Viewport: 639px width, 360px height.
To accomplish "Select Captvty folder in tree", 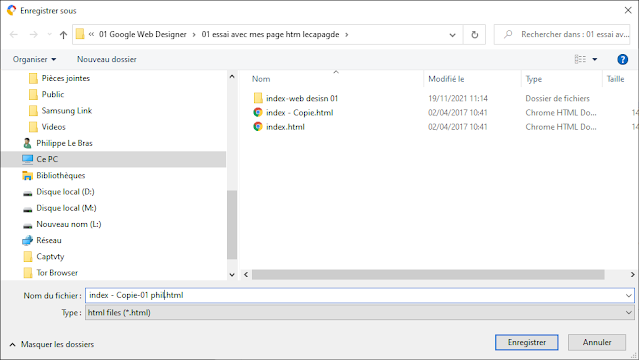I will pos(50,257).
